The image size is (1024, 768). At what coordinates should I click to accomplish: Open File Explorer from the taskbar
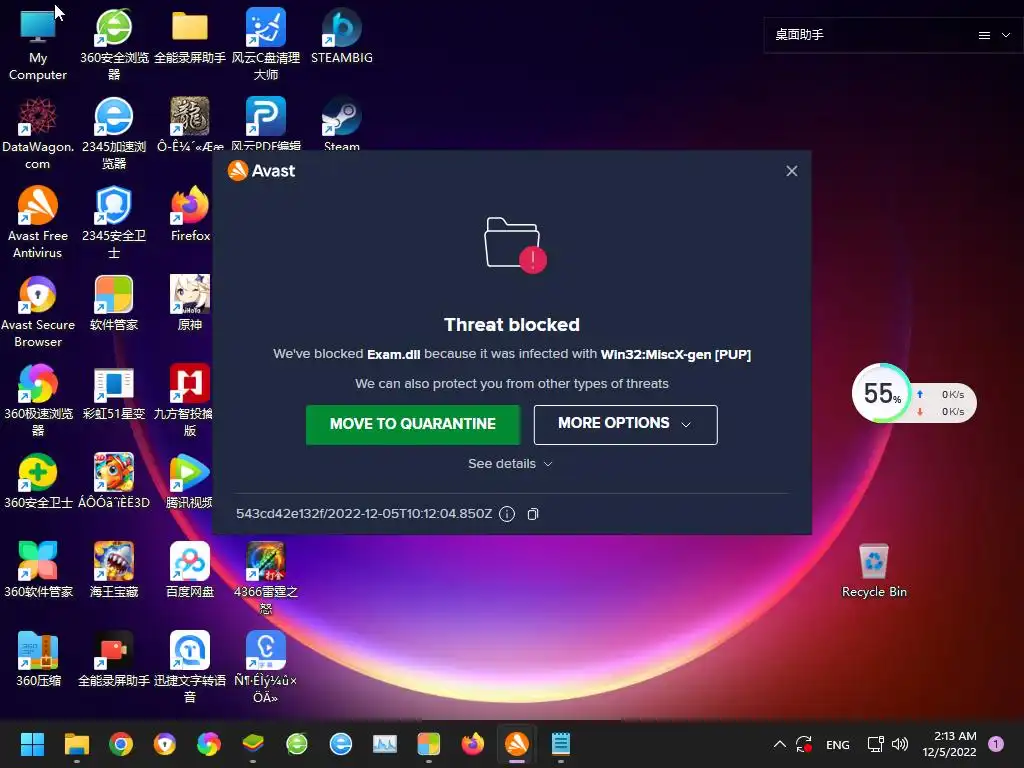coord(76,744)
